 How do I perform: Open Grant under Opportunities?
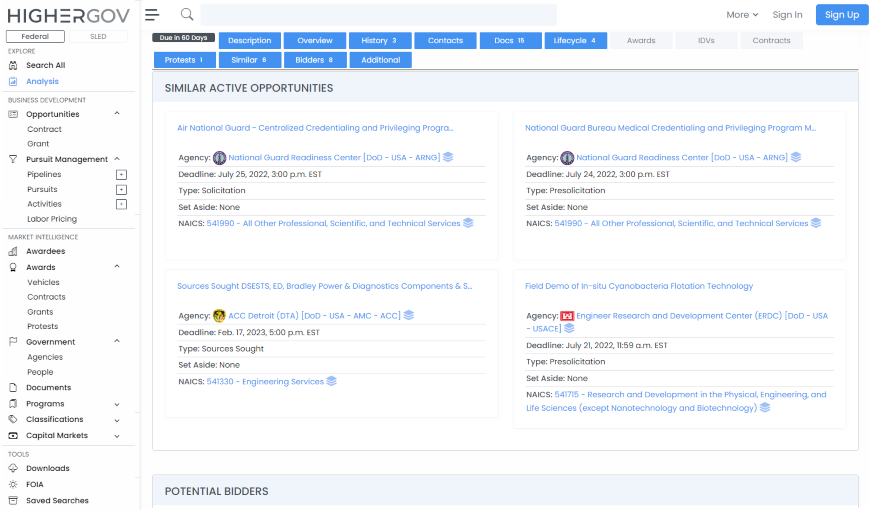pos(38,144)
